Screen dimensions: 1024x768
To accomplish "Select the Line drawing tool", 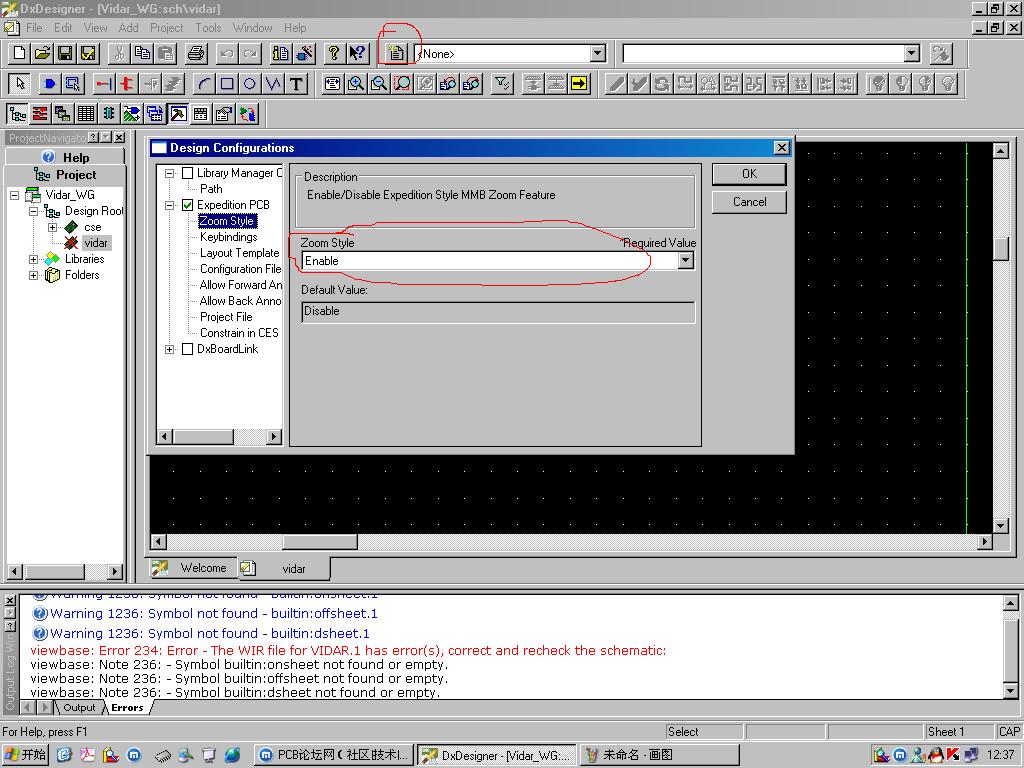I will pos(272,84).
